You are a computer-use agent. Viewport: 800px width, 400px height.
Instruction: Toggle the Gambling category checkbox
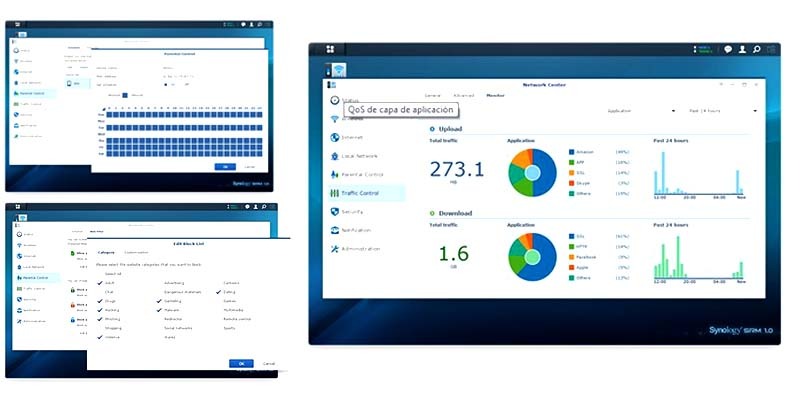point(159,301)
